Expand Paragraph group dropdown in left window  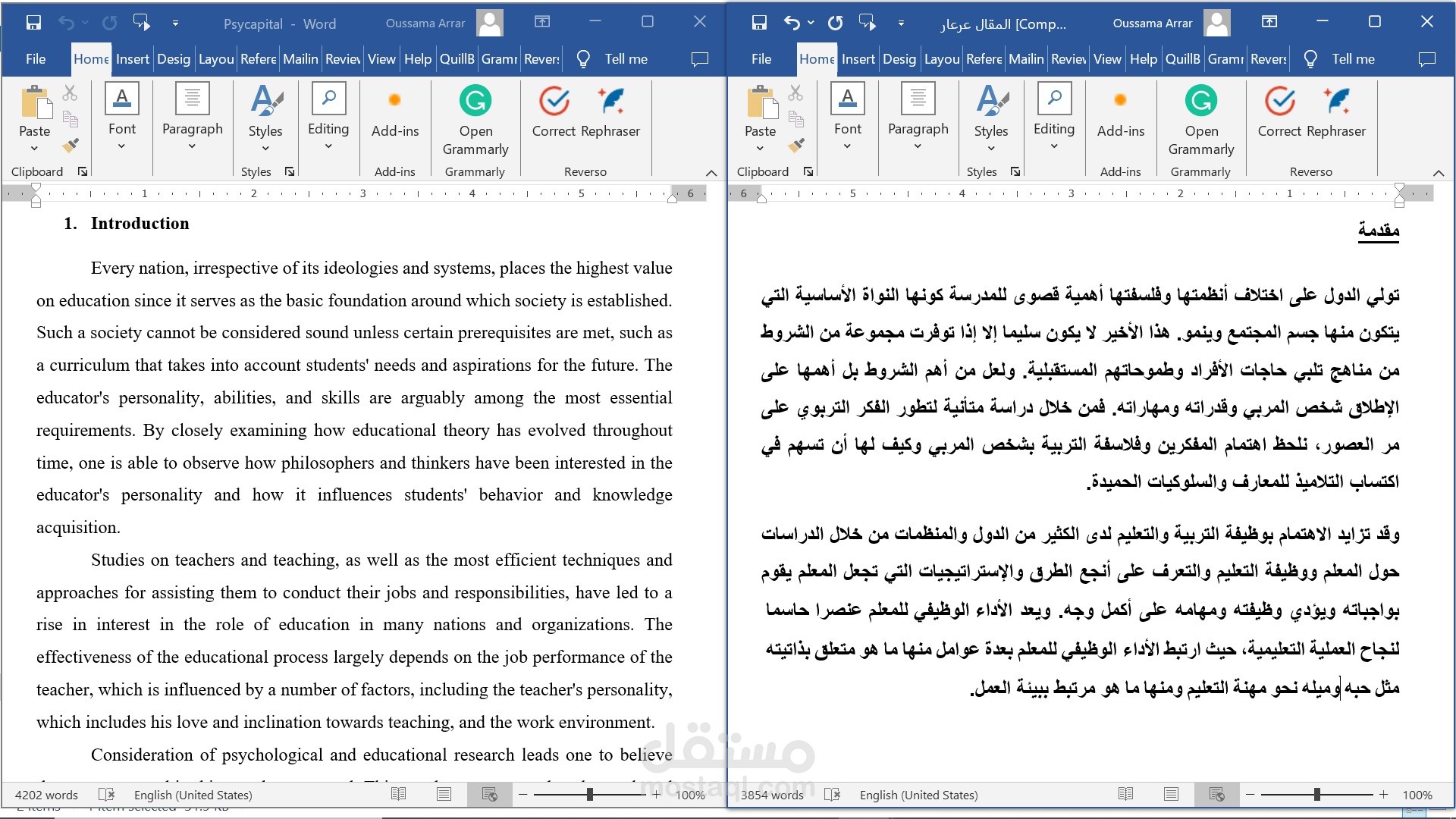pyautogui.click(x=192, y=146)
